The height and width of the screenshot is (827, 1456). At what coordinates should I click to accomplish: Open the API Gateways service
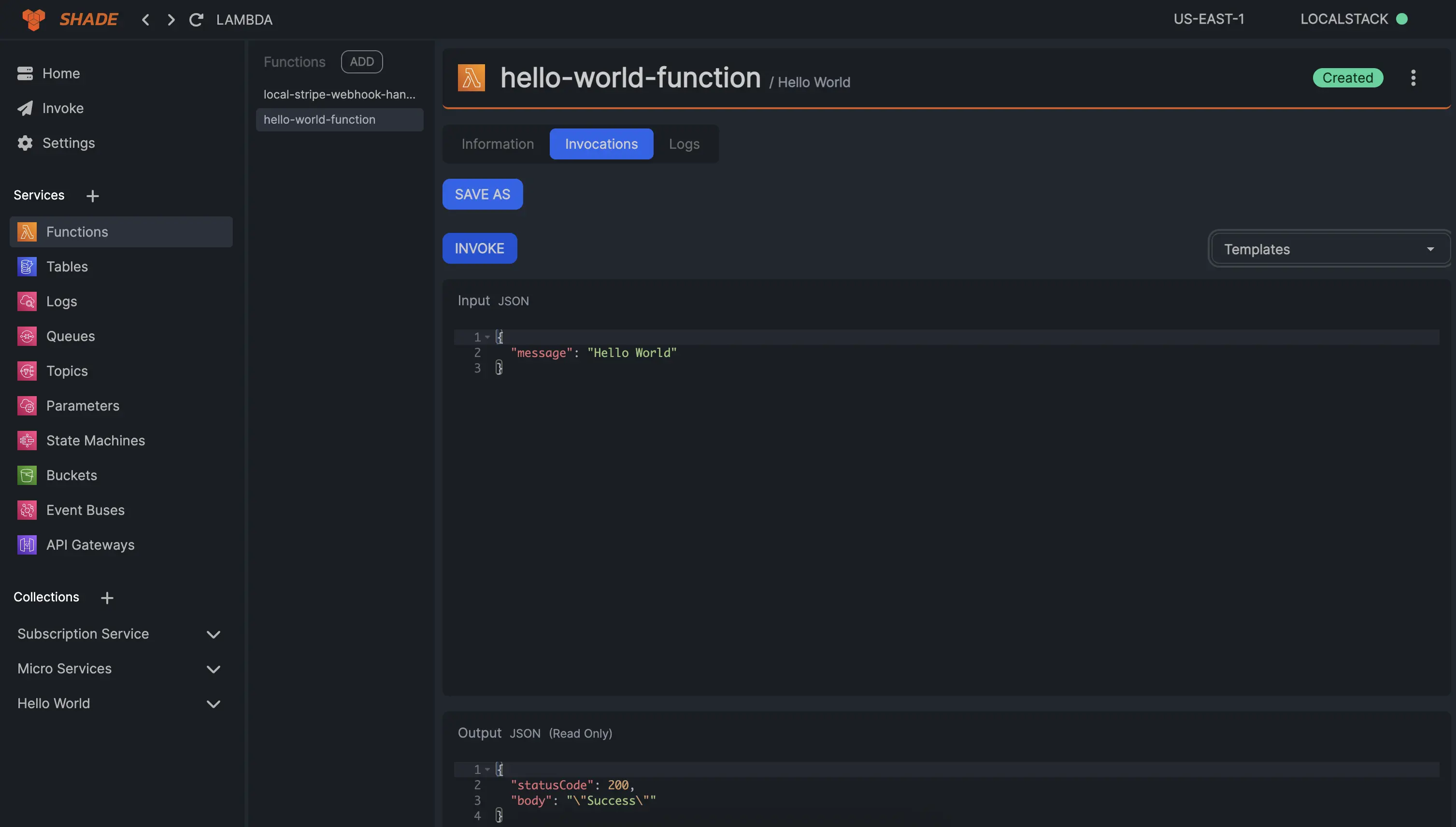point(121,545)
